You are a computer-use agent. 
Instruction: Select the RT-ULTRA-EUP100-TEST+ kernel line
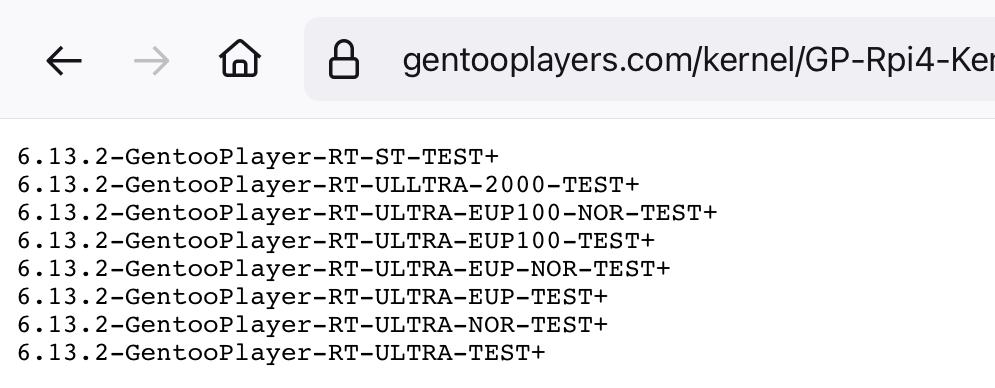tap(335, 240)
